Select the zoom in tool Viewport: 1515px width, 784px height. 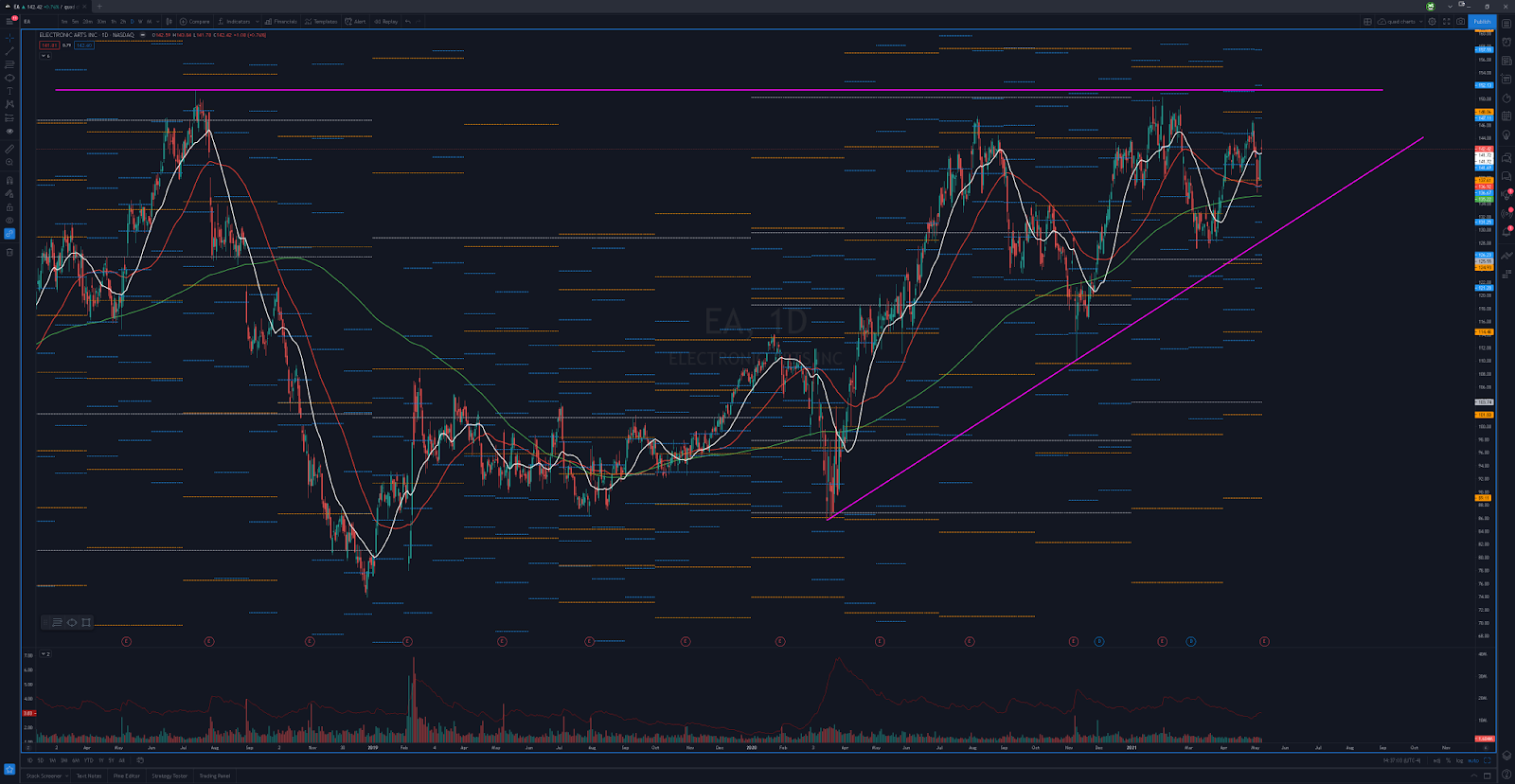[x=9, y=162]
